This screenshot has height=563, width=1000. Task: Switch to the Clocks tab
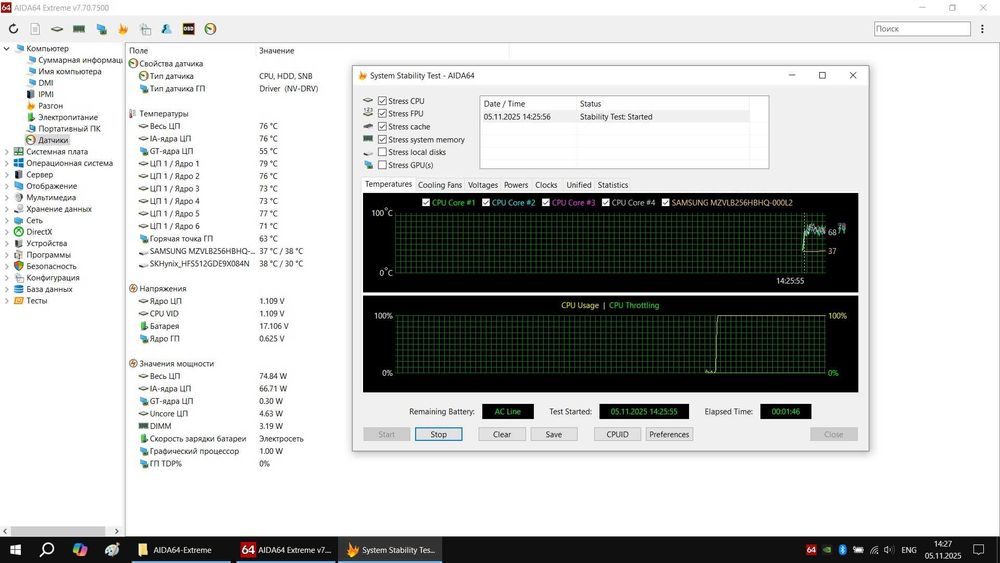[546, 185]
